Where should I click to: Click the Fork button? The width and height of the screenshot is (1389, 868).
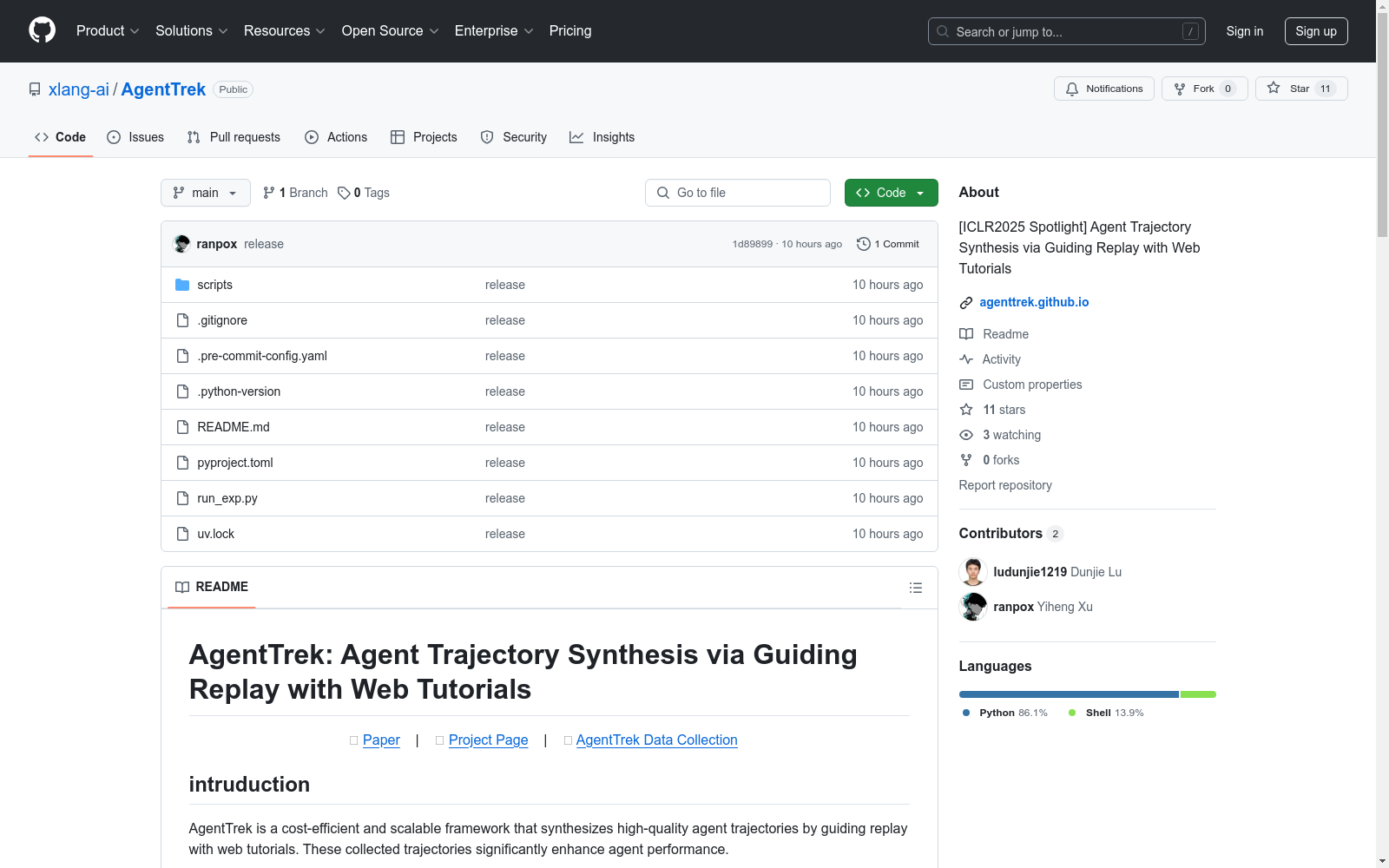(x=1204, y=89)
